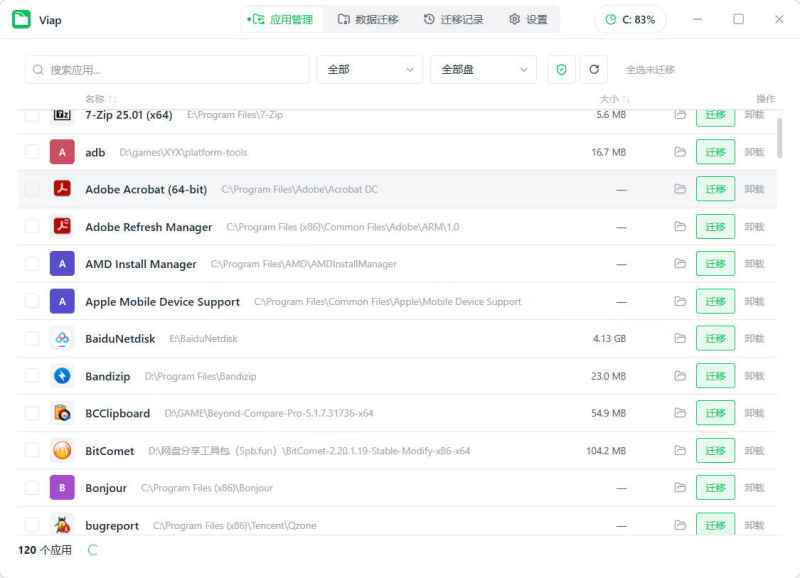
Task: Click 迁移 for Apple Mobile Device Support
Action: coord(715,301)
